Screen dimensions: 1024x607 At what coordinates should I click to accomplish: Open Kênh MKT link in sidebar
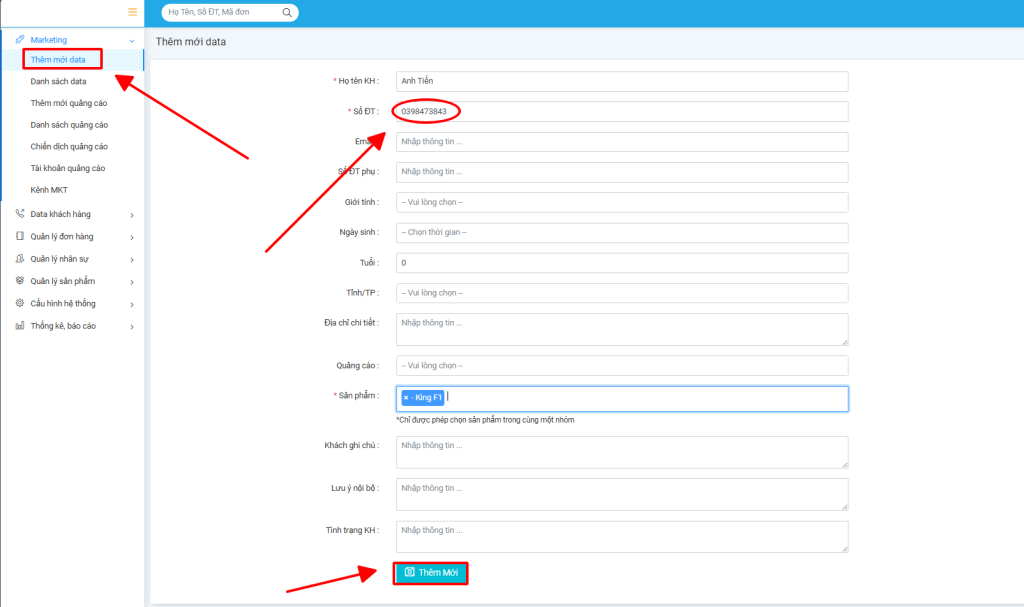click(49, 189)
